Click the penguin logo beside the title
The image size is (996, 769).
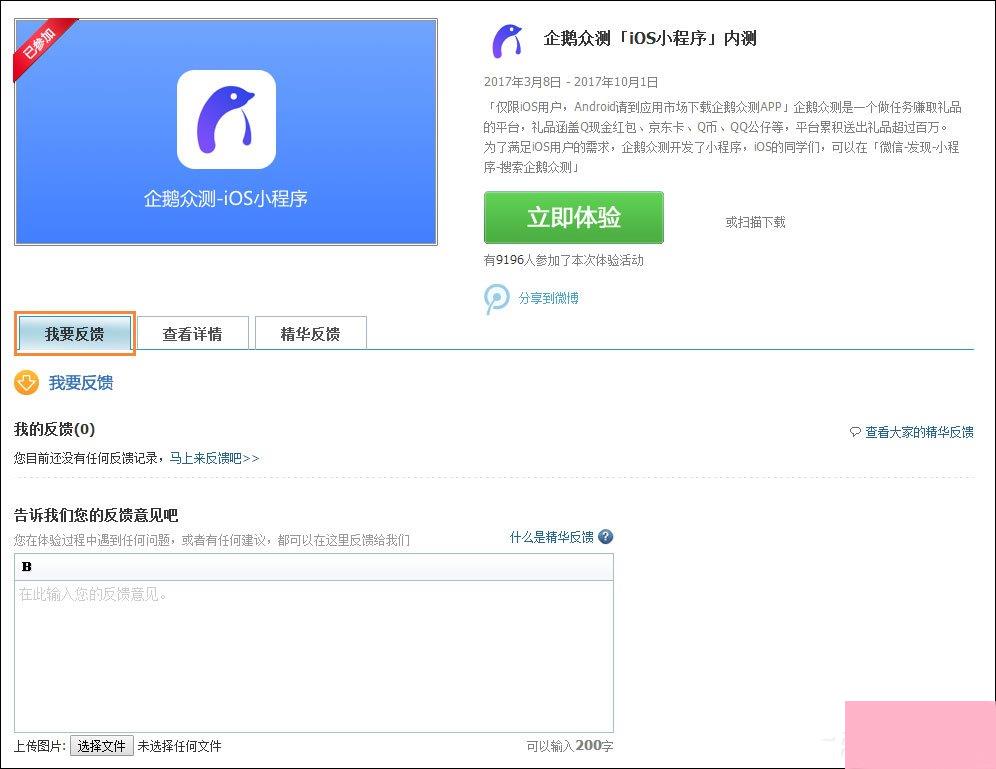pos(507,41)
